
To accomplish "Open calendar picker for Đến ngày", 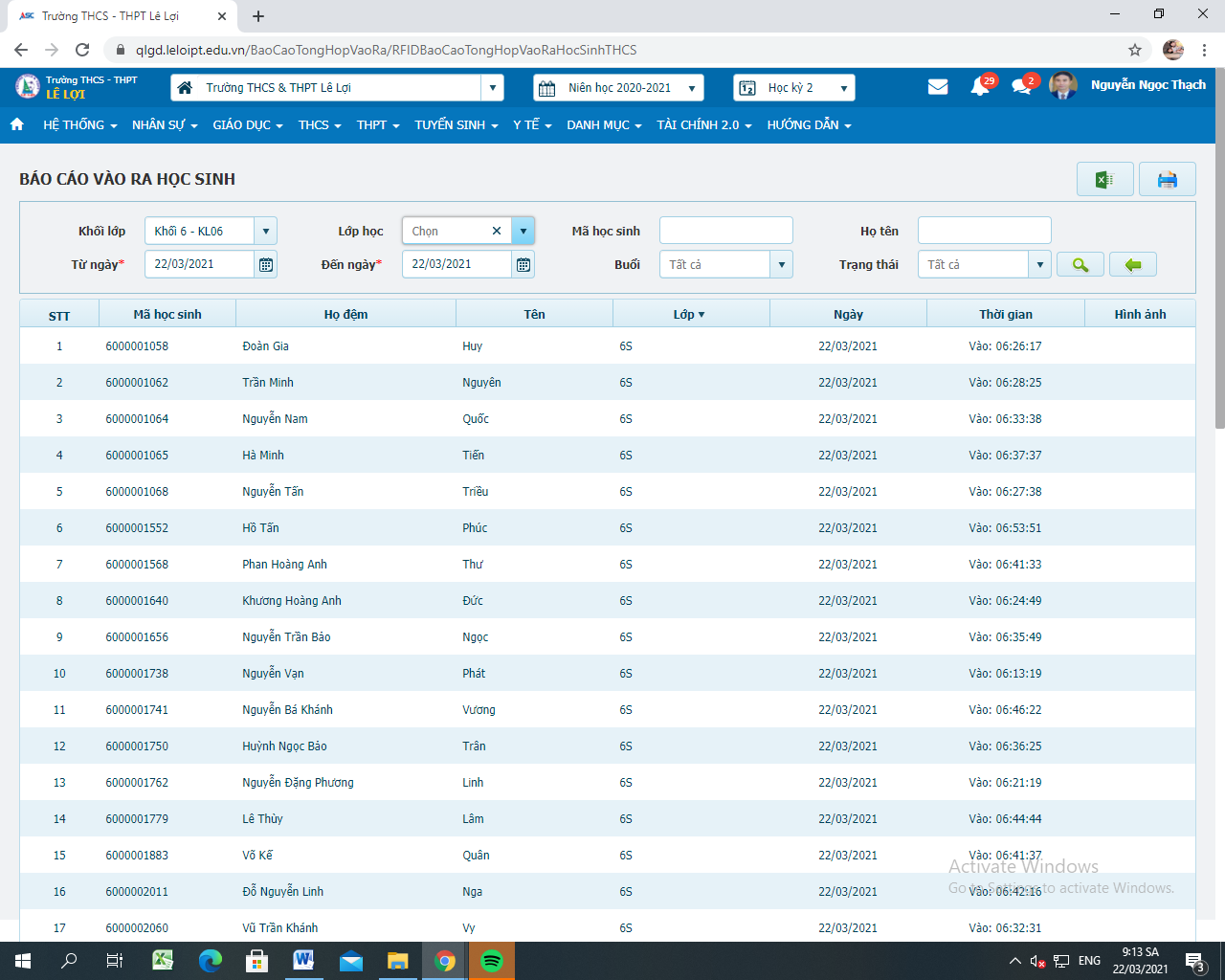I will [523, 265].
